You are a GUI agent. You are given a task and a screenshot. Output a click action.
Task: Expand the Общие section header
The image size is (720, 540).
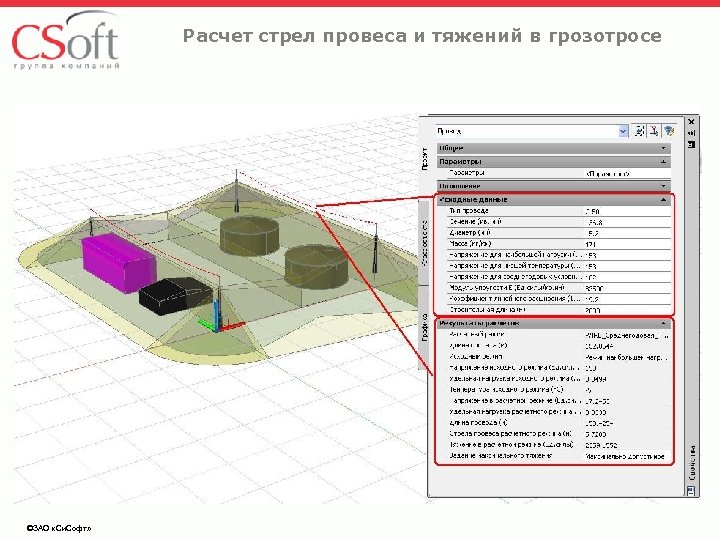click(554, 148)
